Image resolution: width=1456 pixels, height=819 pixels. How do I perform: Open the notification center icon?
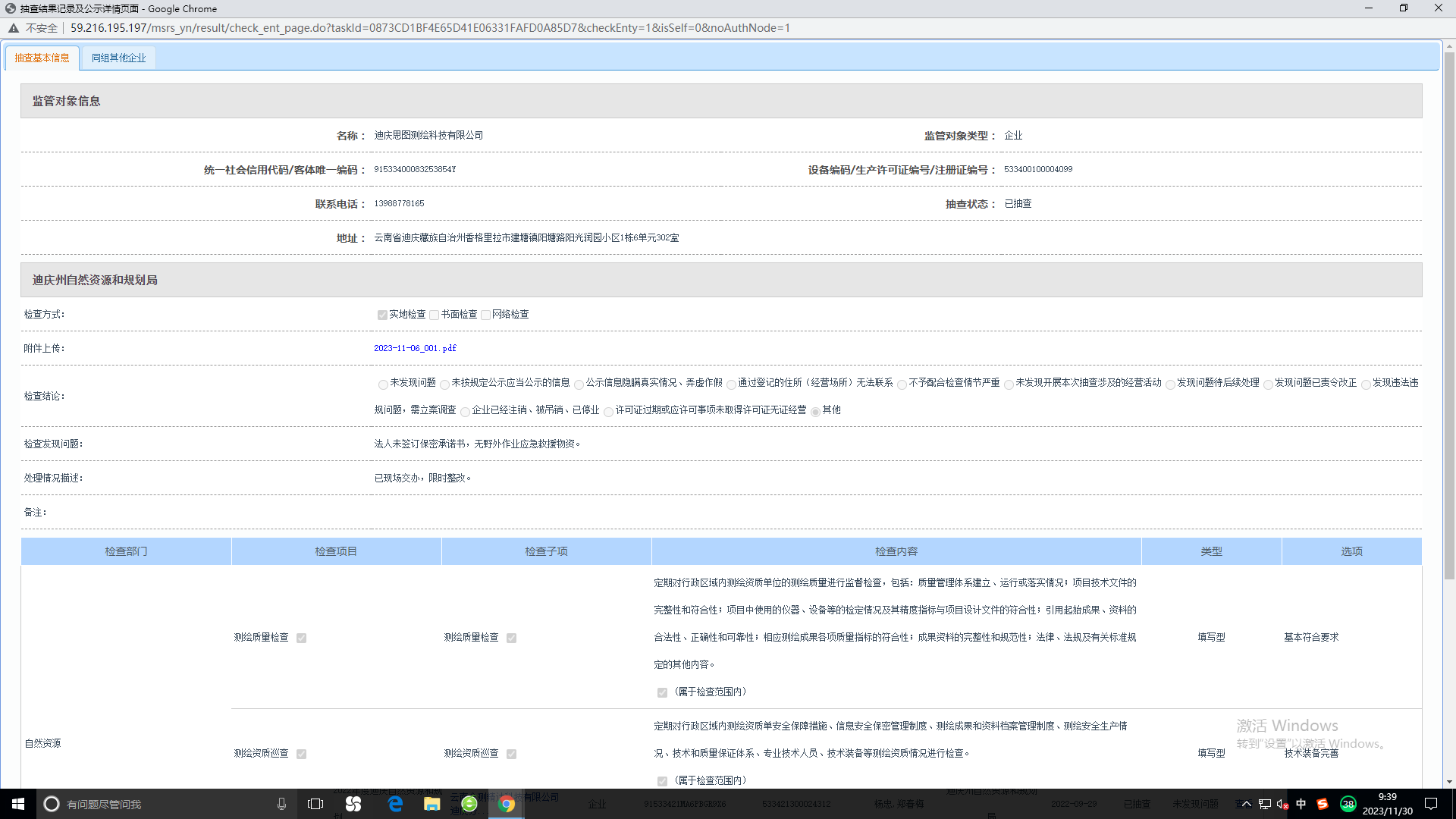pyautogui.click(x=1431, y=804)
